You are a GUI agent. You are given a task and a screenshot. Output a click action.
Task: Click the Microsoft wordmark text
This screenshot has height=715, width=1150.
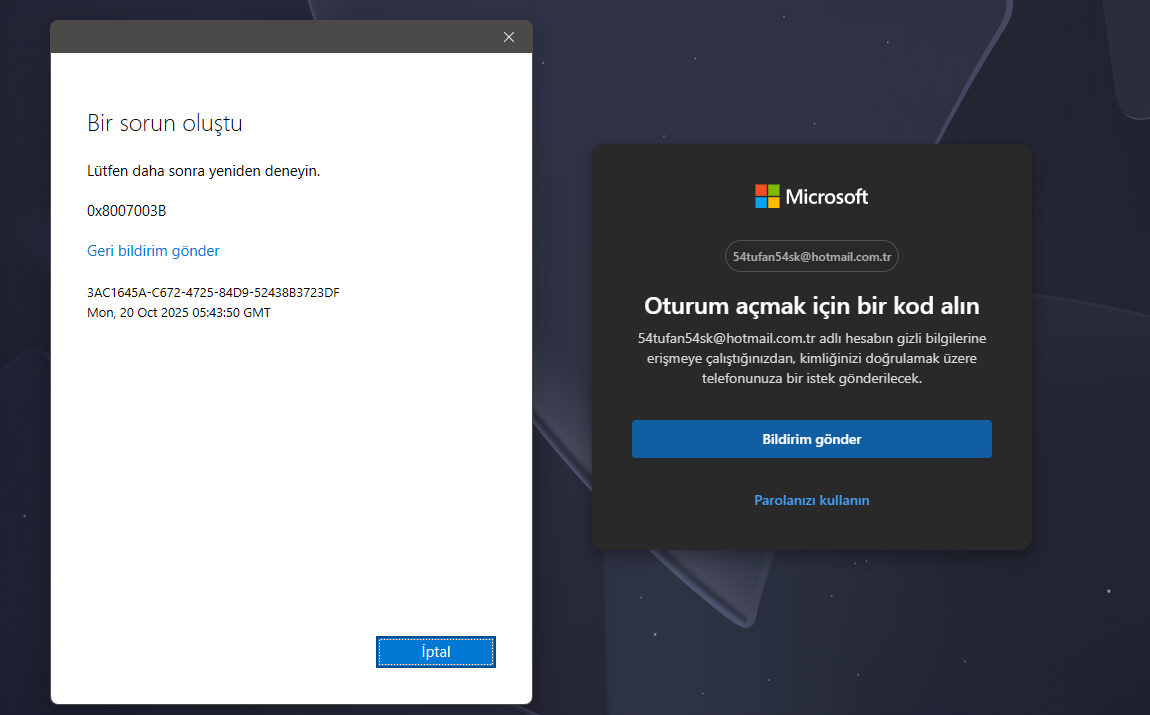click(827, 197)
